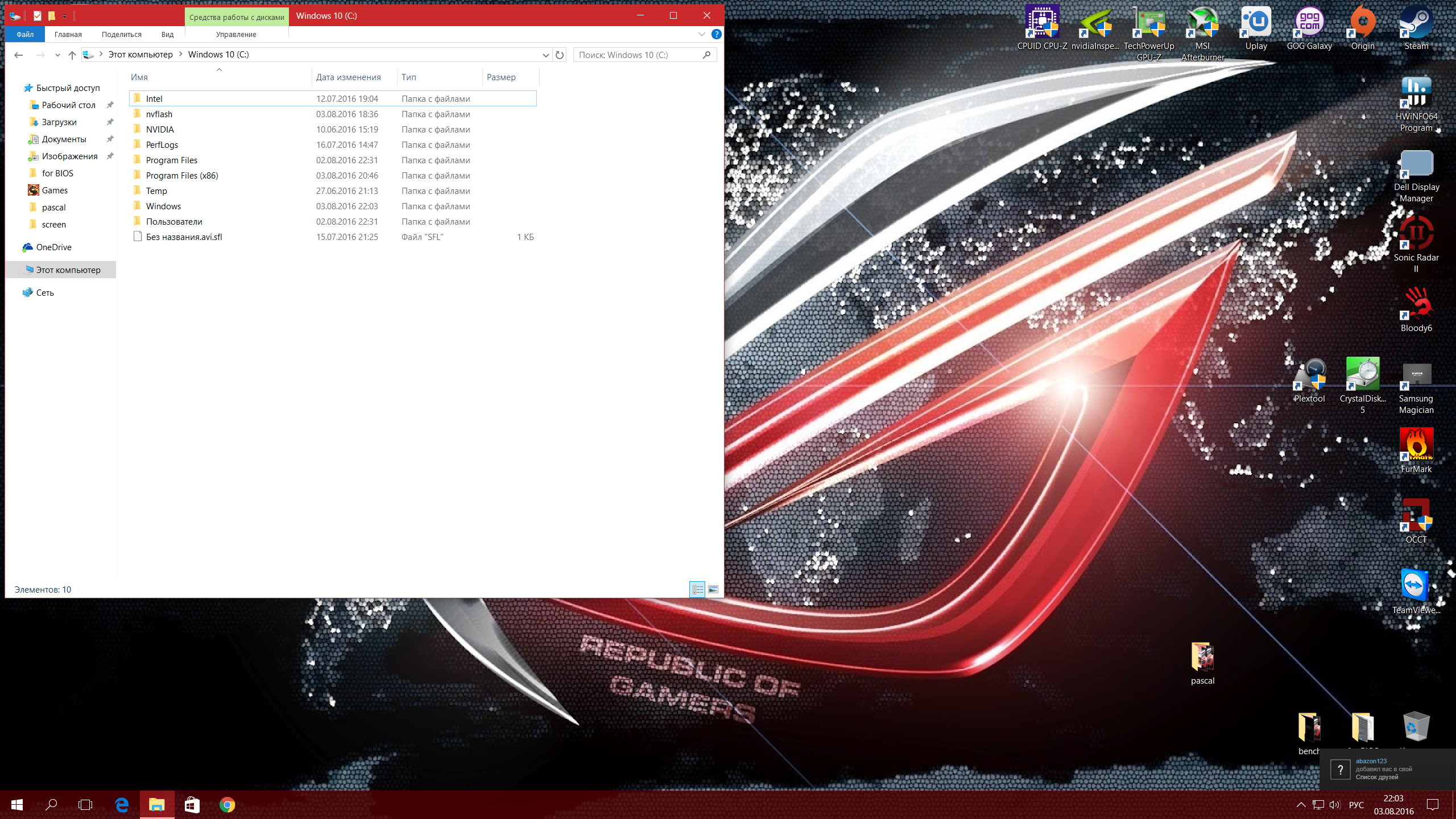Open Список друзей notification link
The image size is (1456, 819).
(1376, 777)
